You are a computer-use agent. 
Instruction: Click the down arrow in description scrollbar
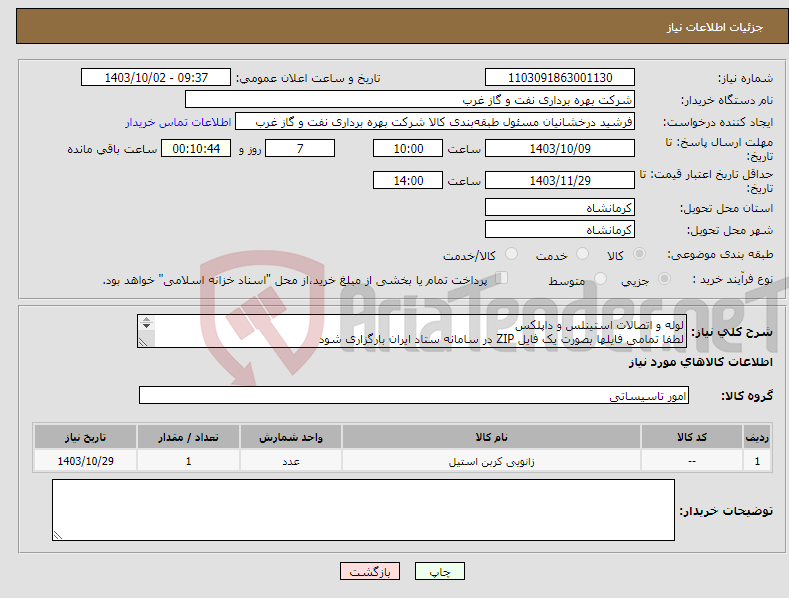coord(146,326)
